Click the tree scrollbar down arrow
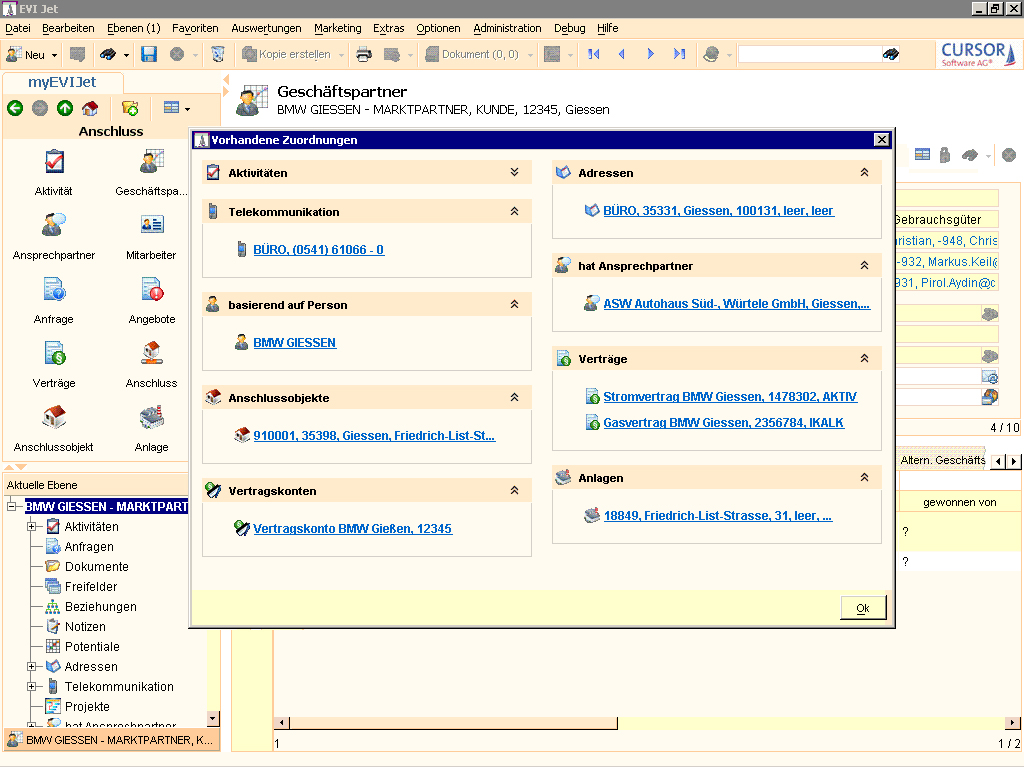 point(211,717)
